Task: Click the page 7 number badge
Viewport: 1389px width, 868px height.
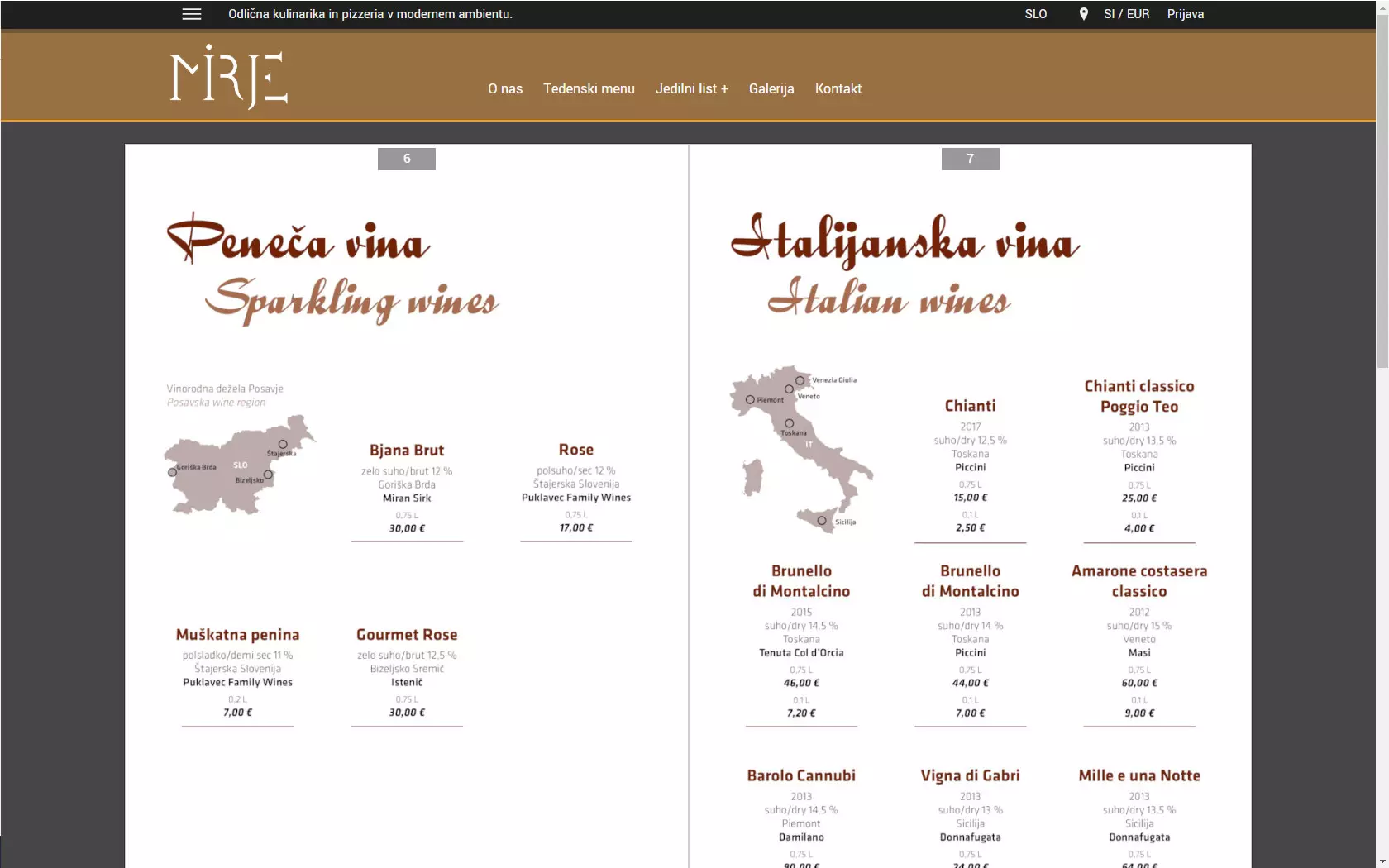Action: (970, 159)
